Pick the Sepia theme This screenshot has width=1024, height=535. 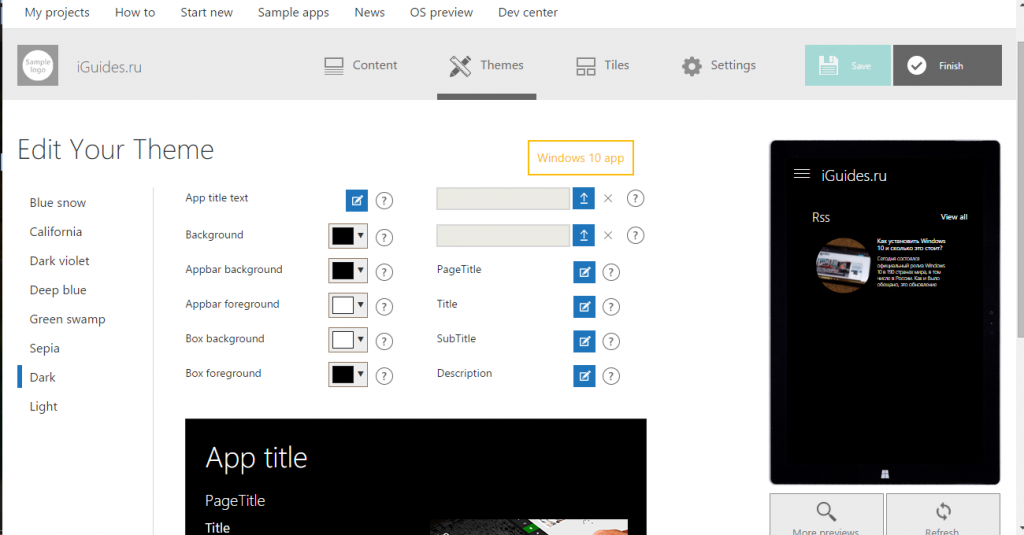(x=44, y=348)
